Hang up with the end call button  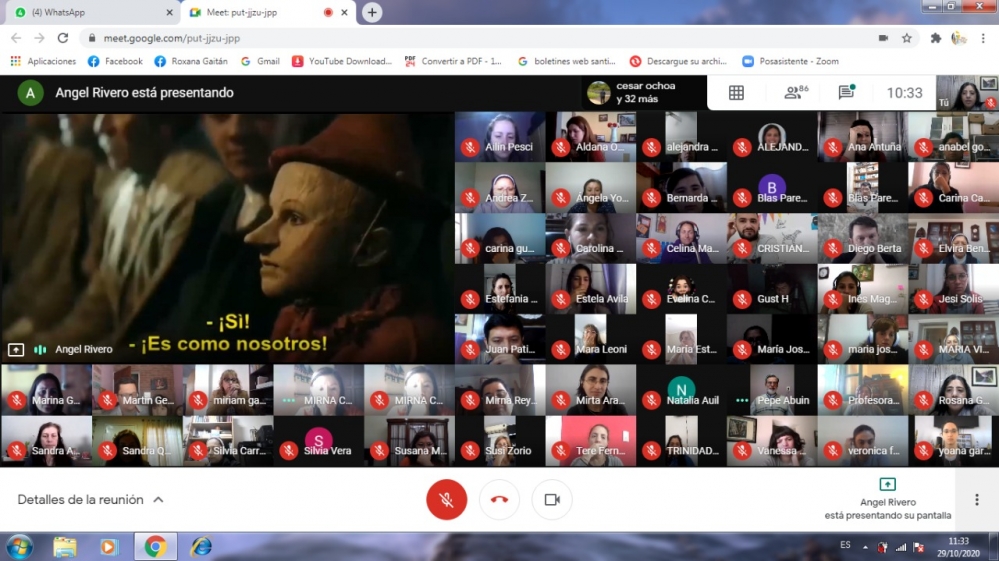499,500
